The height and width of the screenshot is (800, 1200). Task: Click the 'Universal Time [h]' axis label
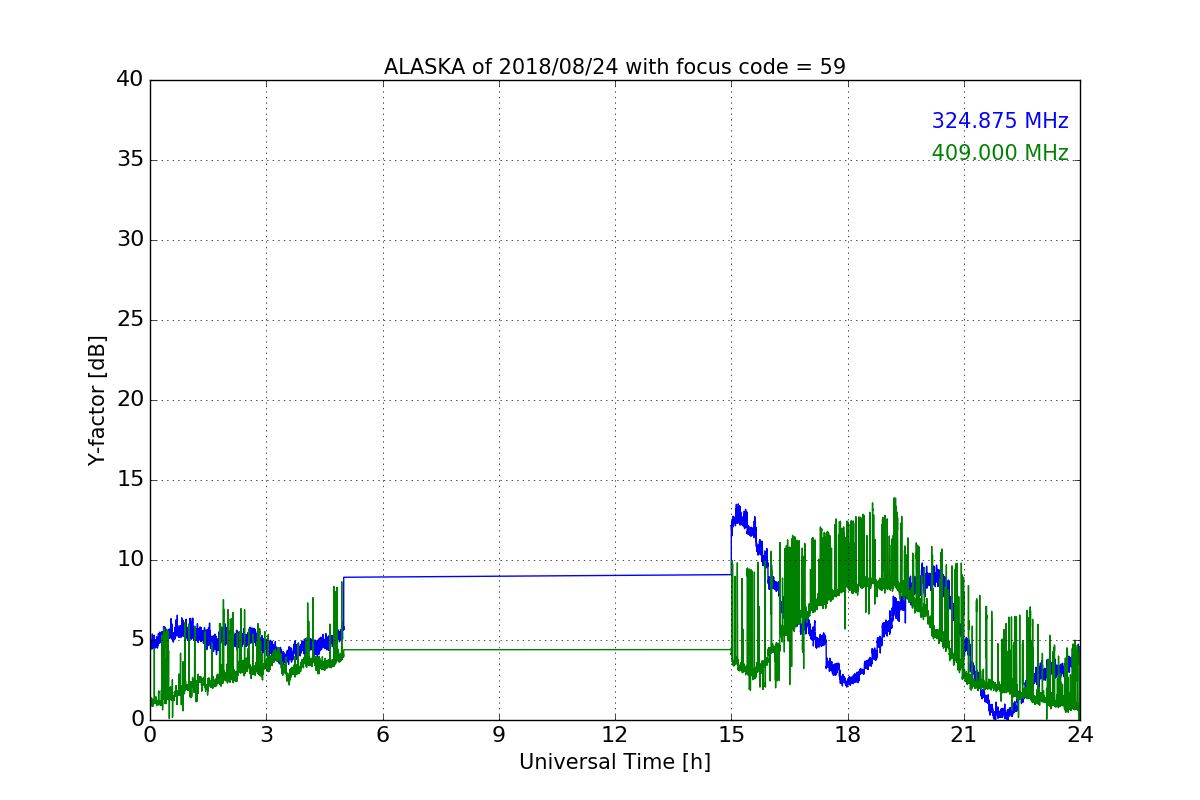pos(614,762)
